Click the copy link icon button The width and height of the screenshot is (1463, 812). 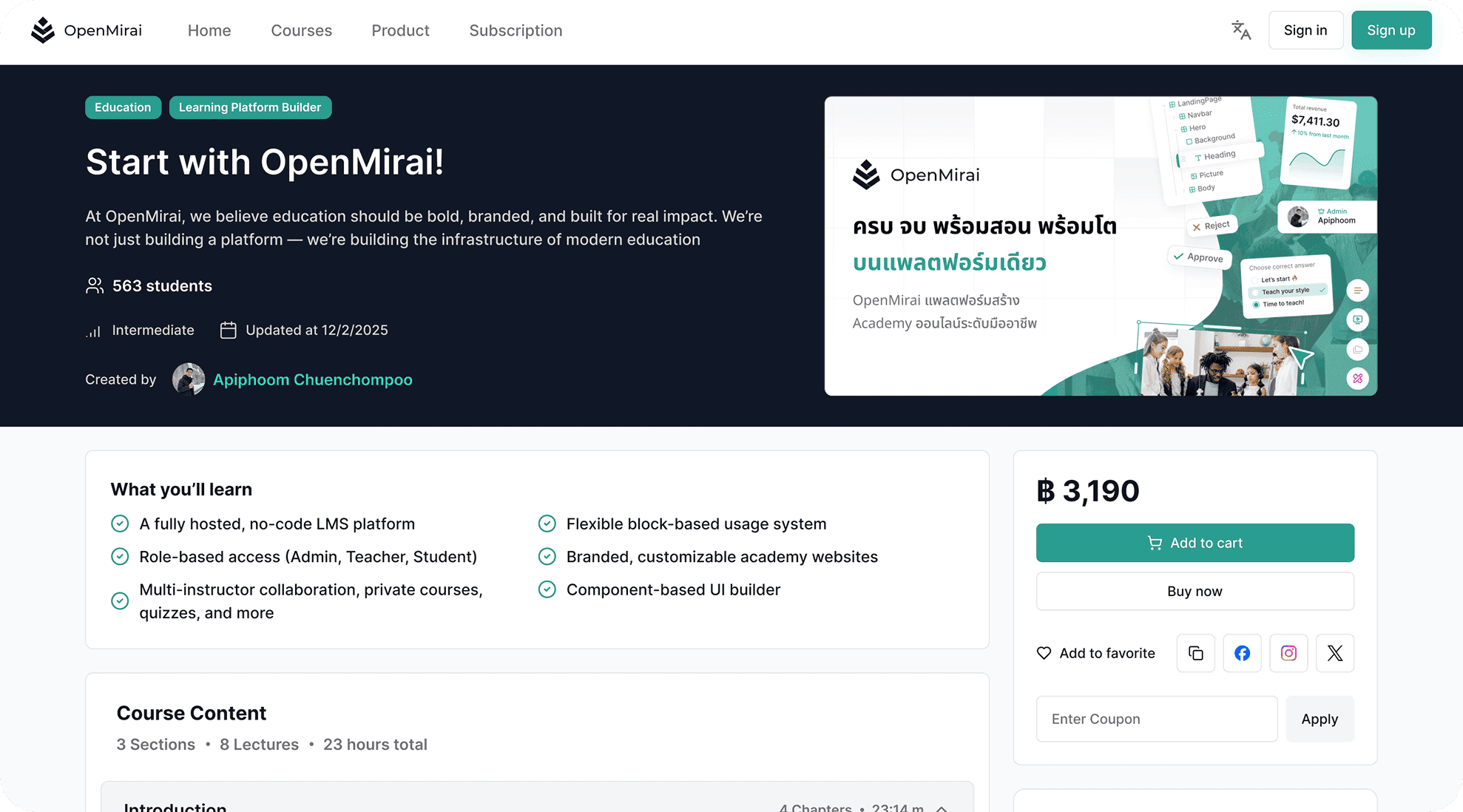pyautogui.click(x=1195, y=653)
